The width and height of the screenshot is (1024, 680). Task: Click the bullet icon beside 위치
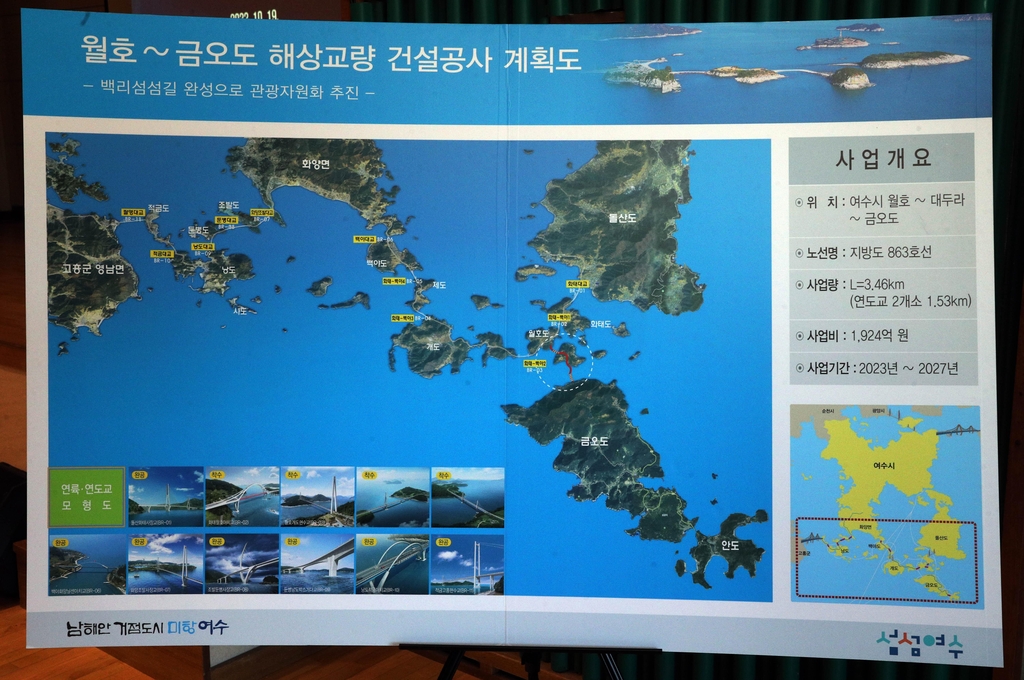tap(799, 202)
